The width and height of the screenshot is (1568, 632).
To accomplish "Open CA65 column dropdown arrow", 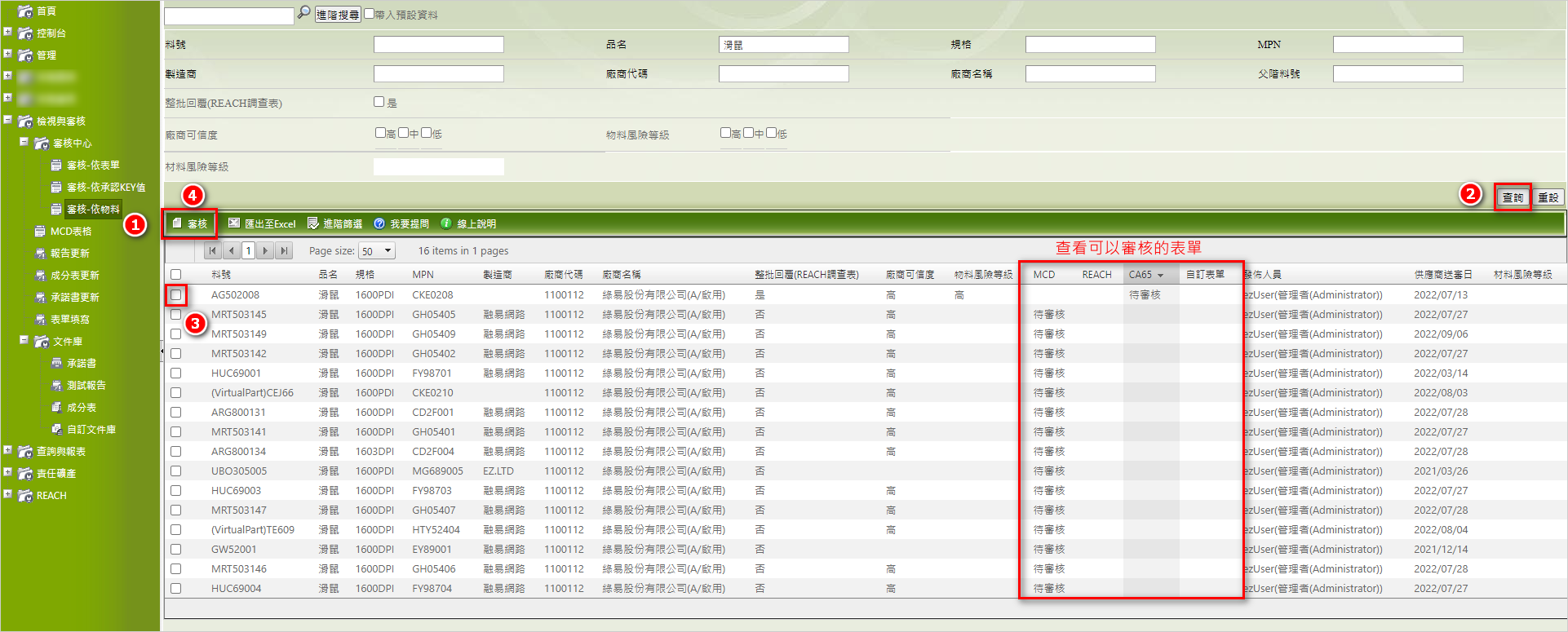I will pos(1160,275).
